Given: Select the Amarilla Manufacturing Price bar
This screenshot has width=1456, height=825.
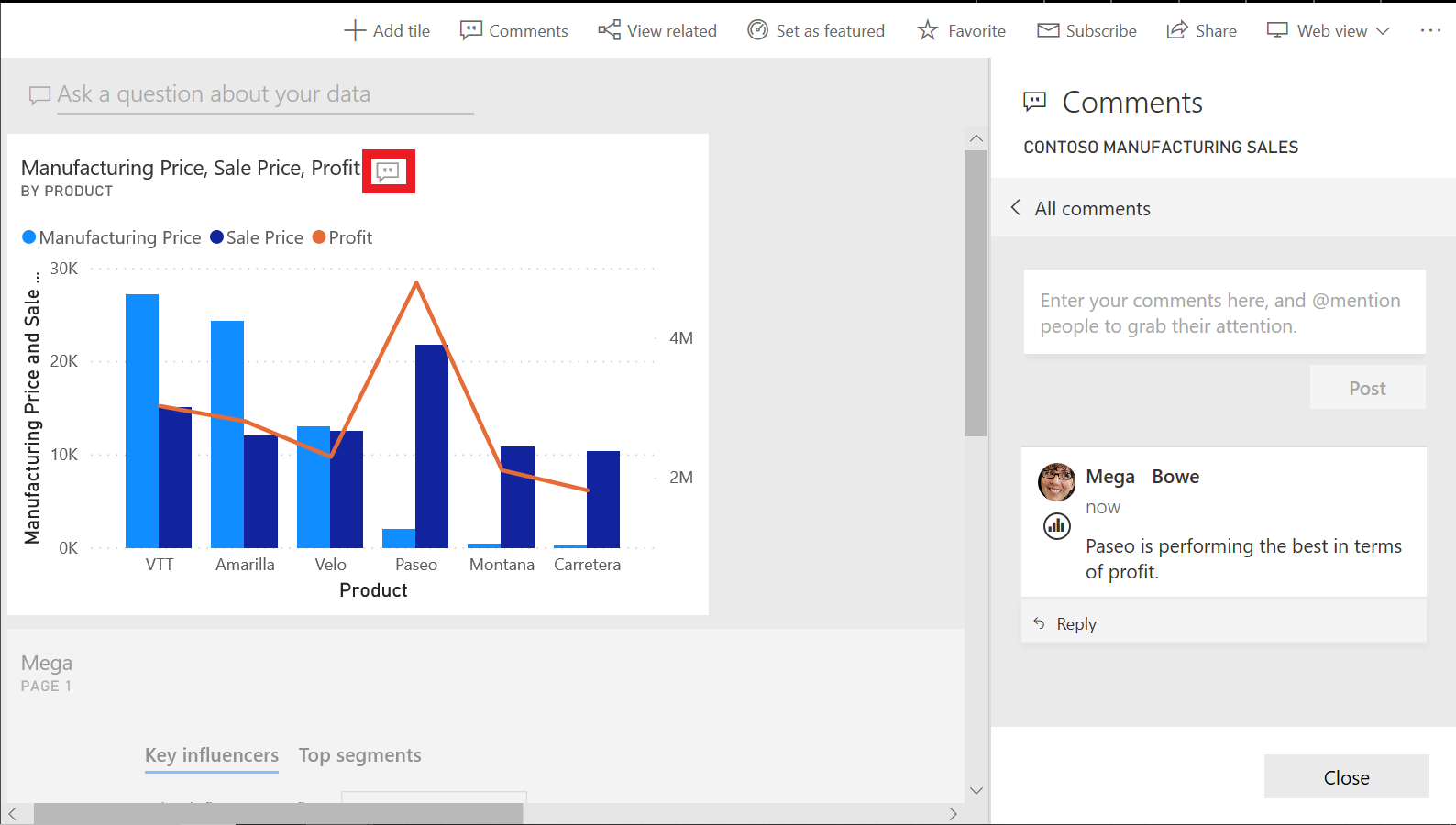Looking at the screenshot, I should [227, 434].
